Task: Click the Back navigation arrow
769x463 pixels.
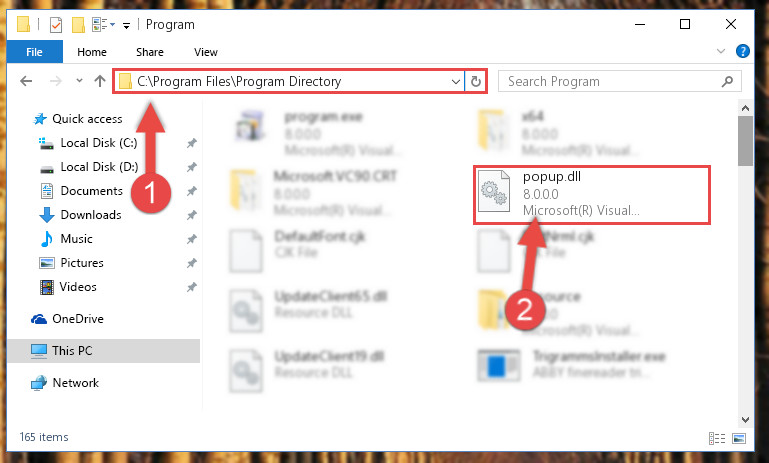Action: 26,81
